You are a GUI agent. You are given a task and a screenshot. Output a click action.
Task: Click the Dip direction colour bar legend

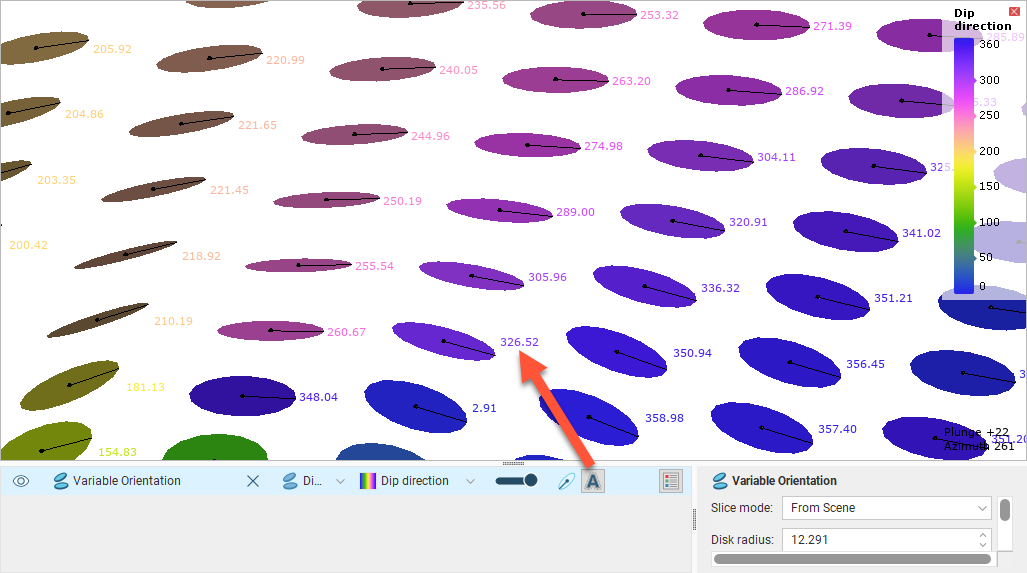[963, 166]
